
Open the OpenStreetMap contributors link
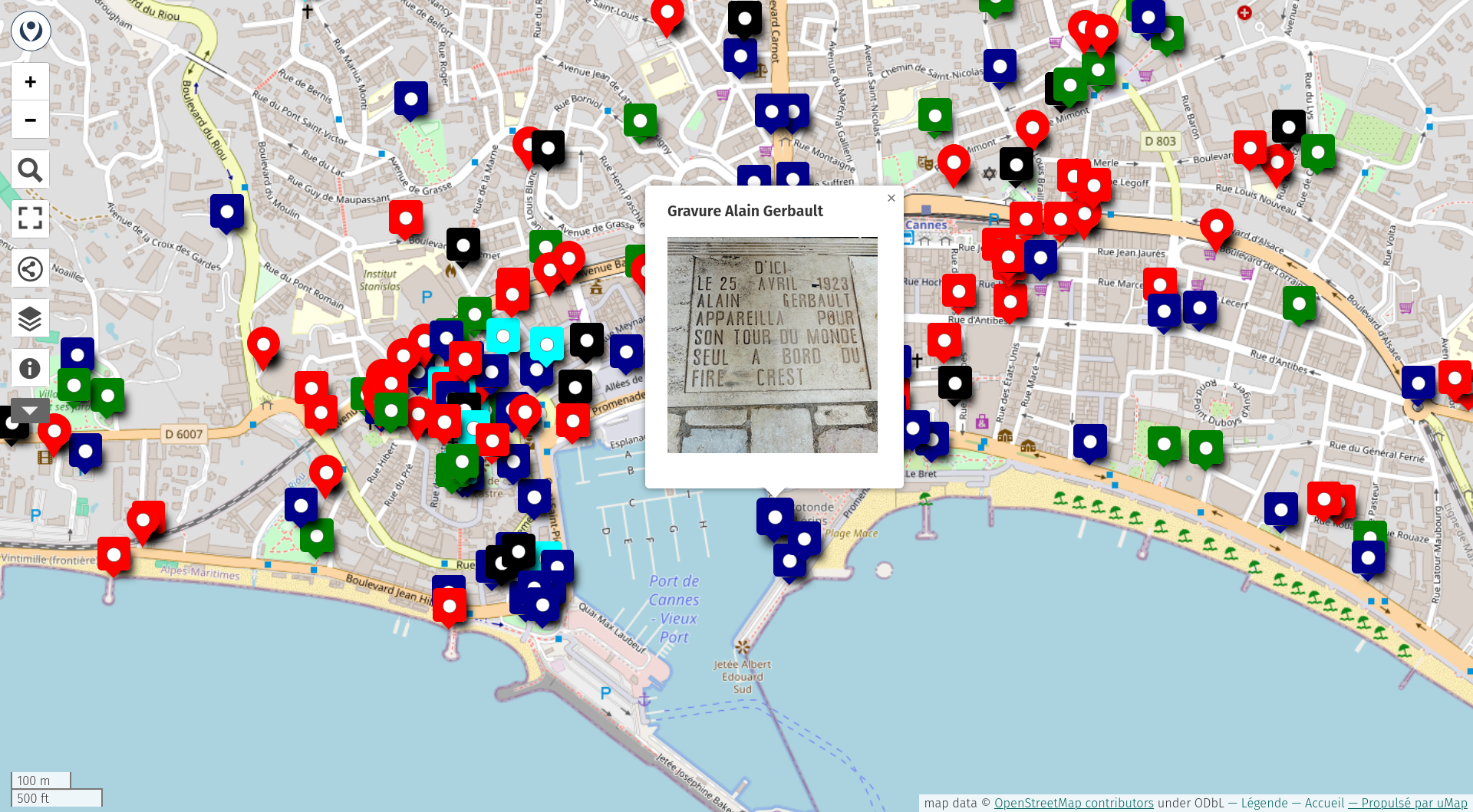point(1073,803)
